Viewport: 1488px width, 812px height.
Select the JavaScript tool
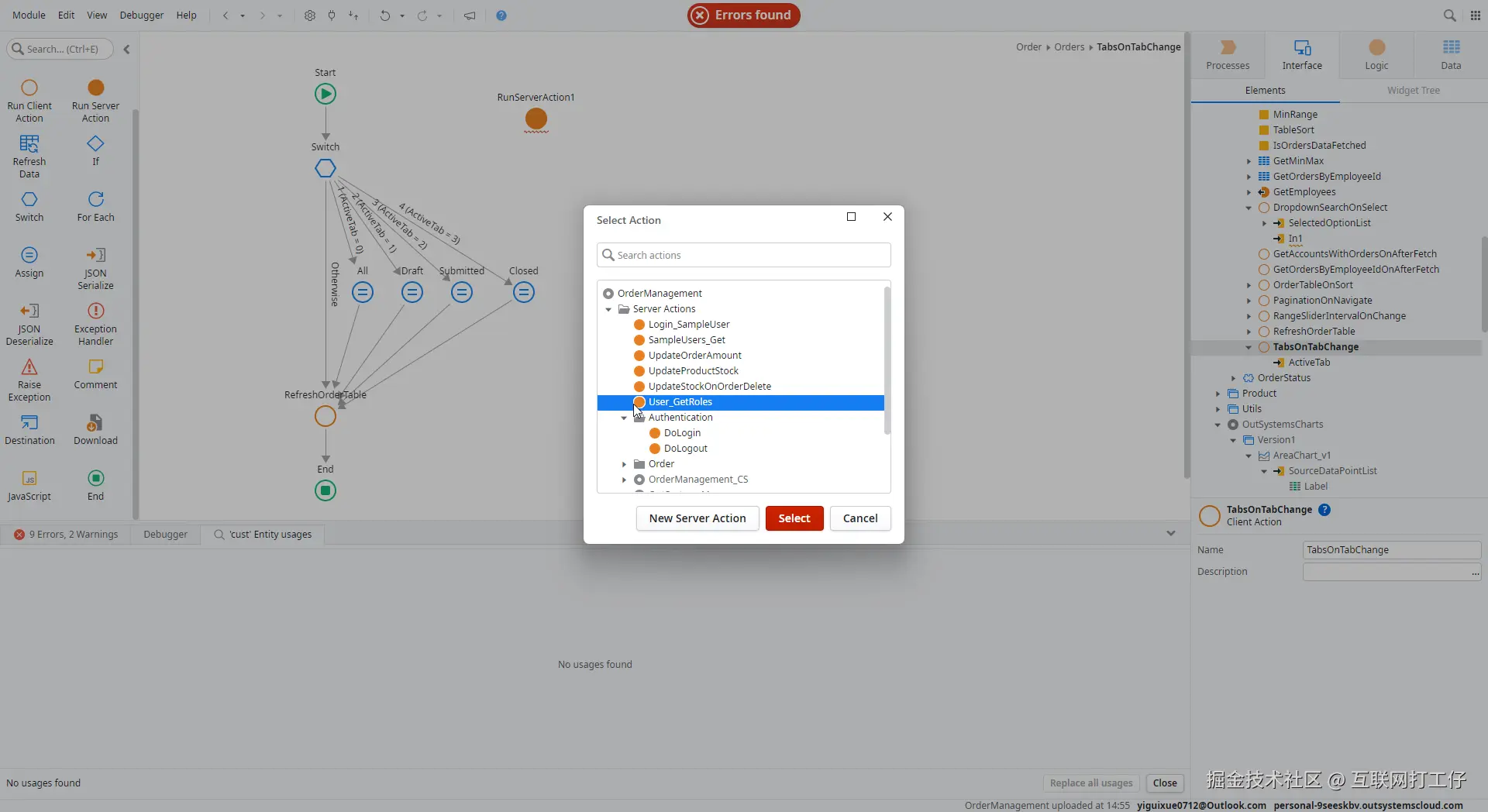pos(29,485)
